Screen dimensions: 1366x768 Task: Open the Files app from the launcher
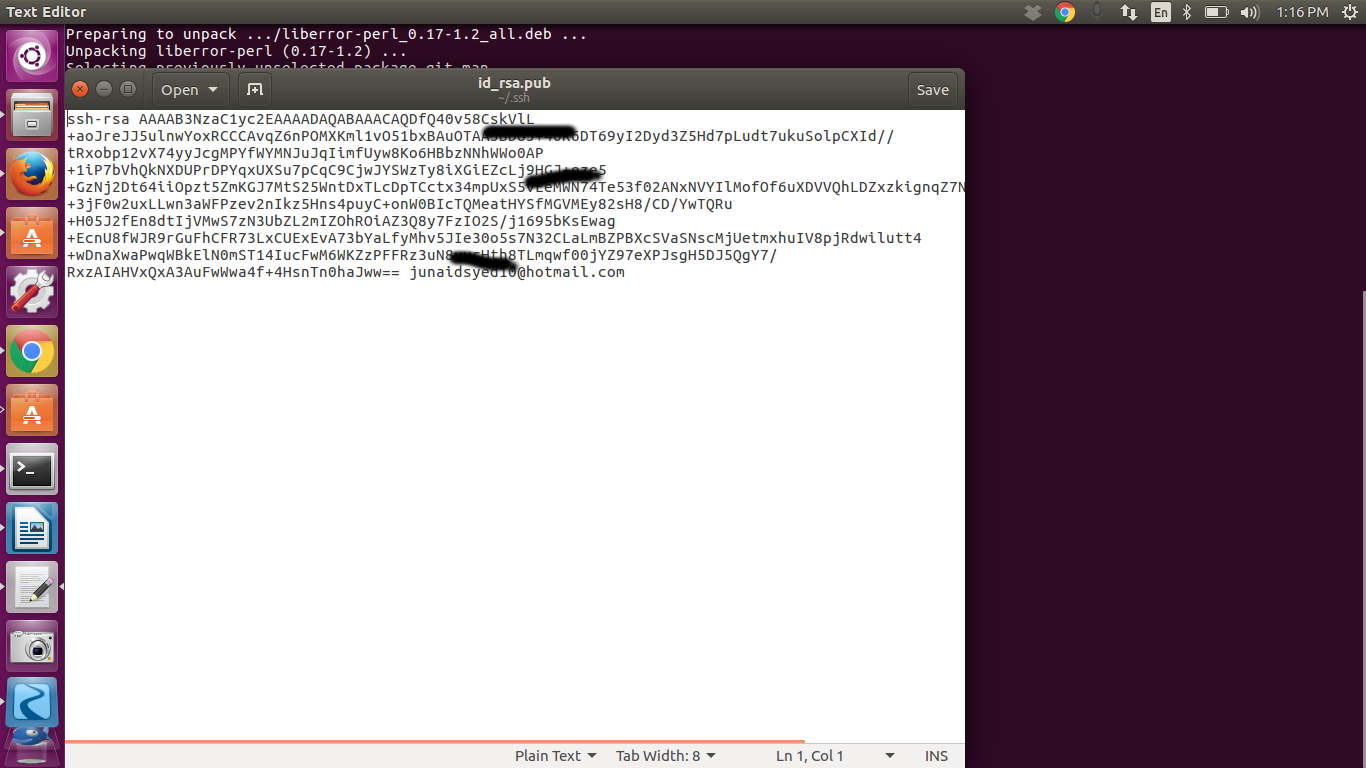coord(32,114)
